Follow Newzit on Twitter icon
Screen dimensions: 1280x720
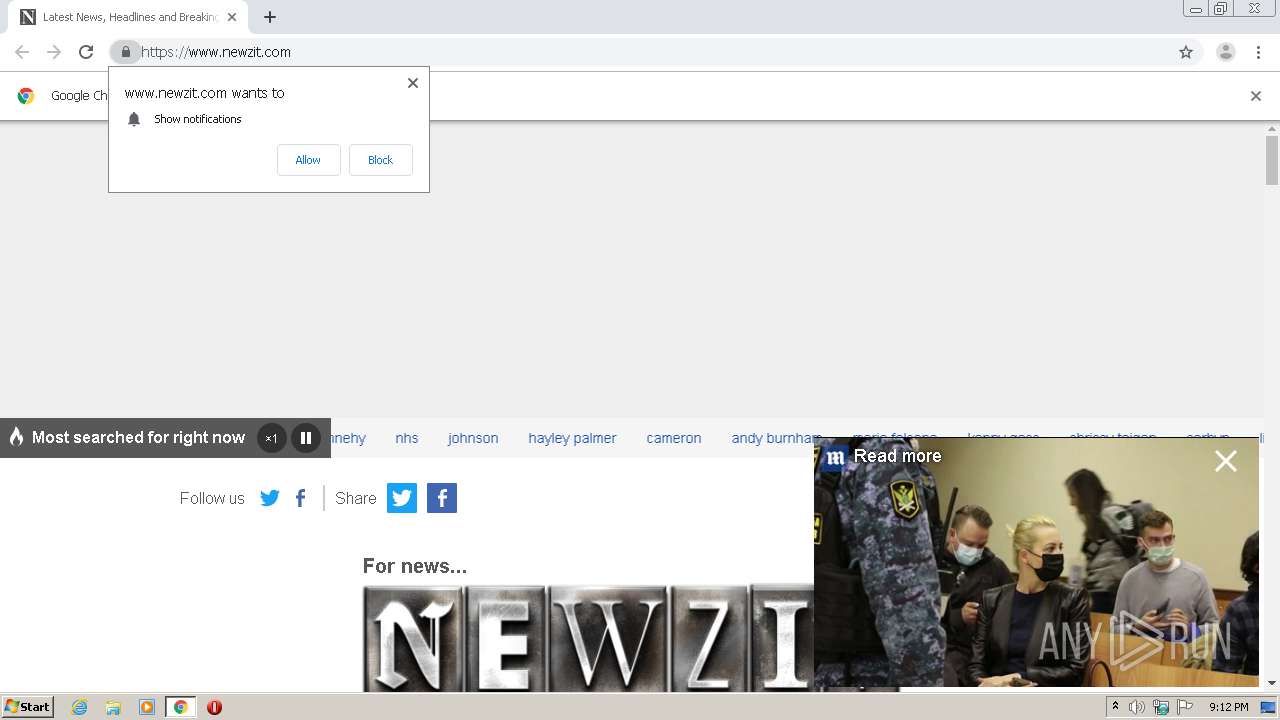click(270, 498)
